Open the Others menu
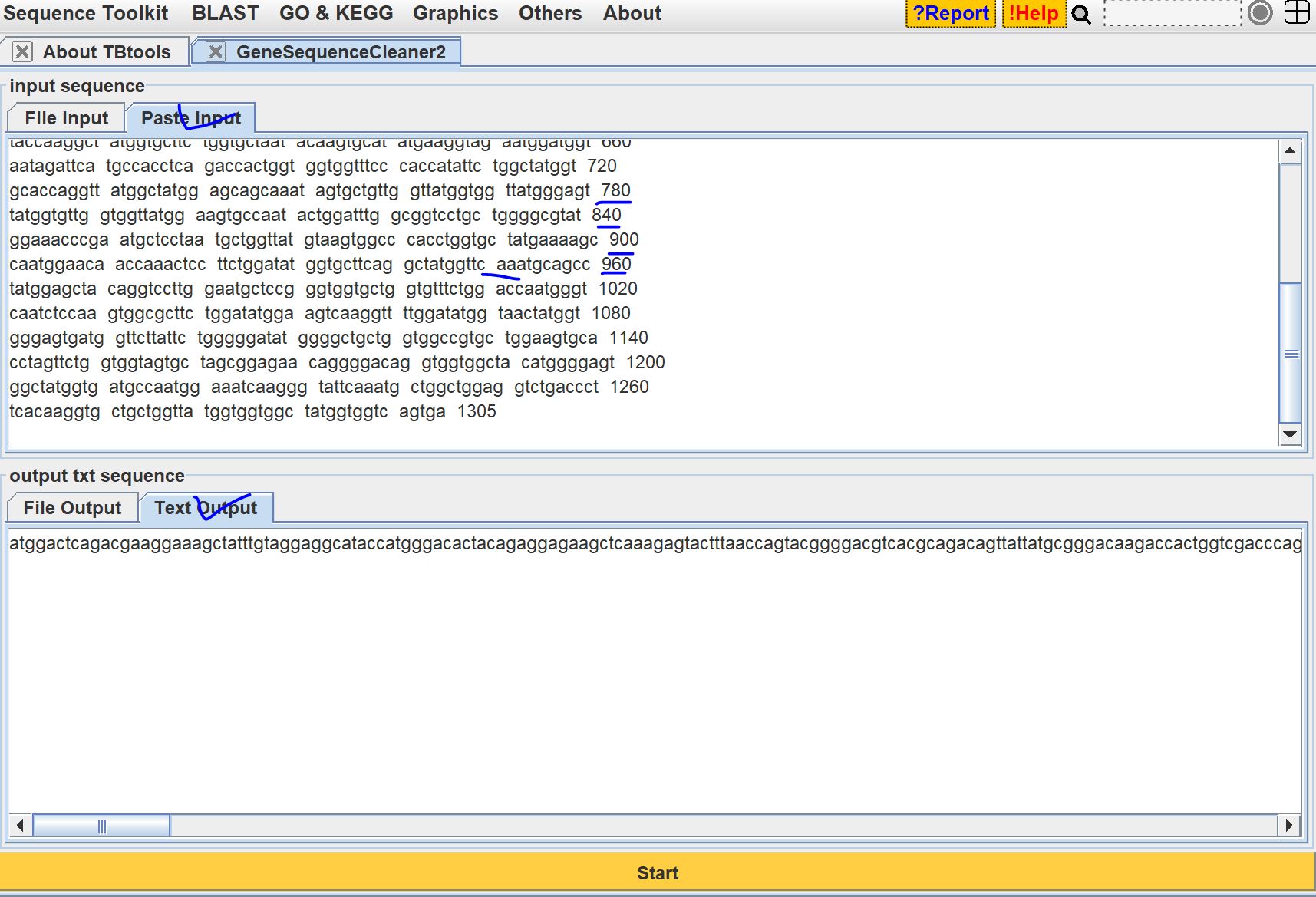 (549, 13)
